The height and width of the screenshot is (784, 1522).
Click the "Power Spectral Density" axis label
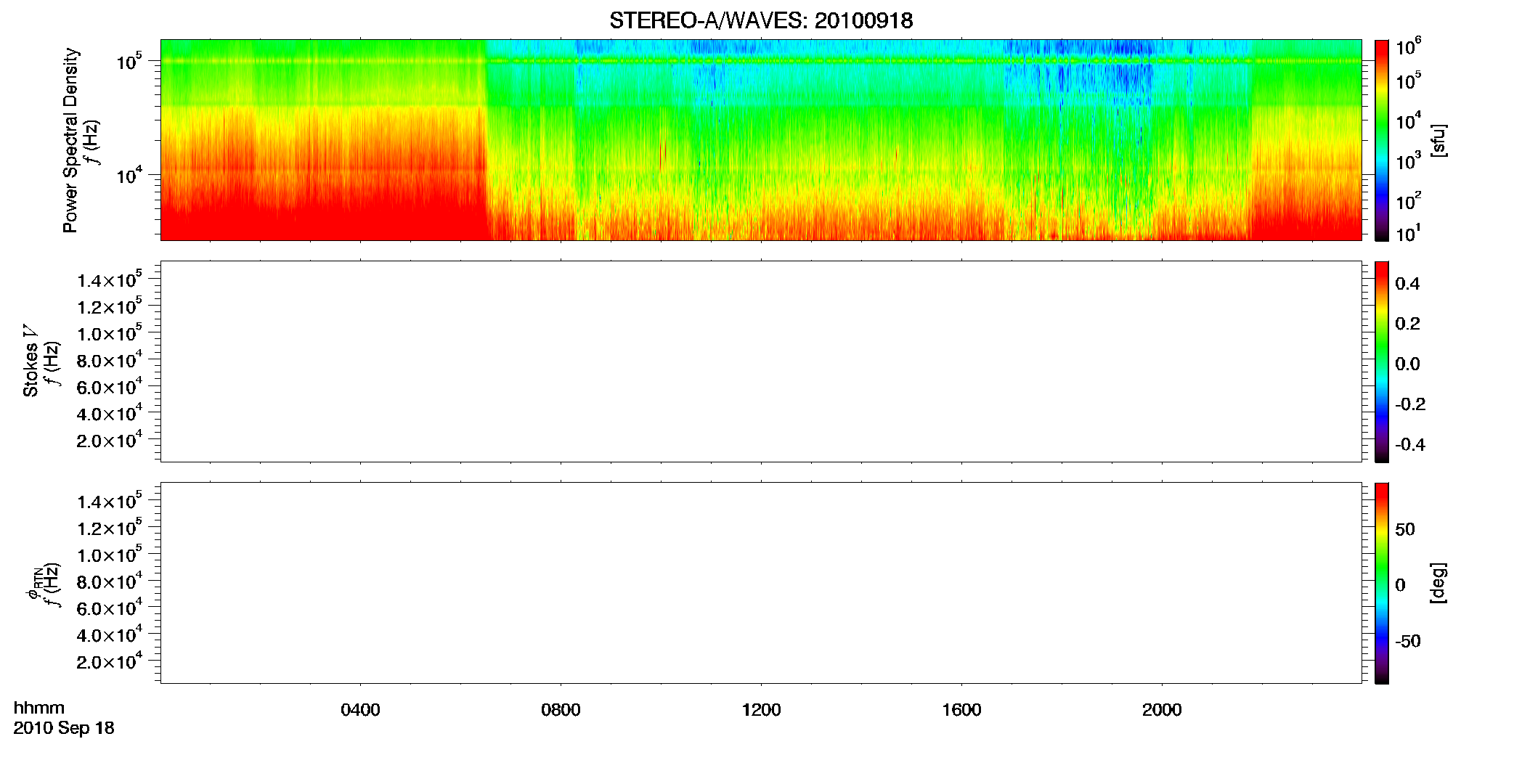[70, 140]
